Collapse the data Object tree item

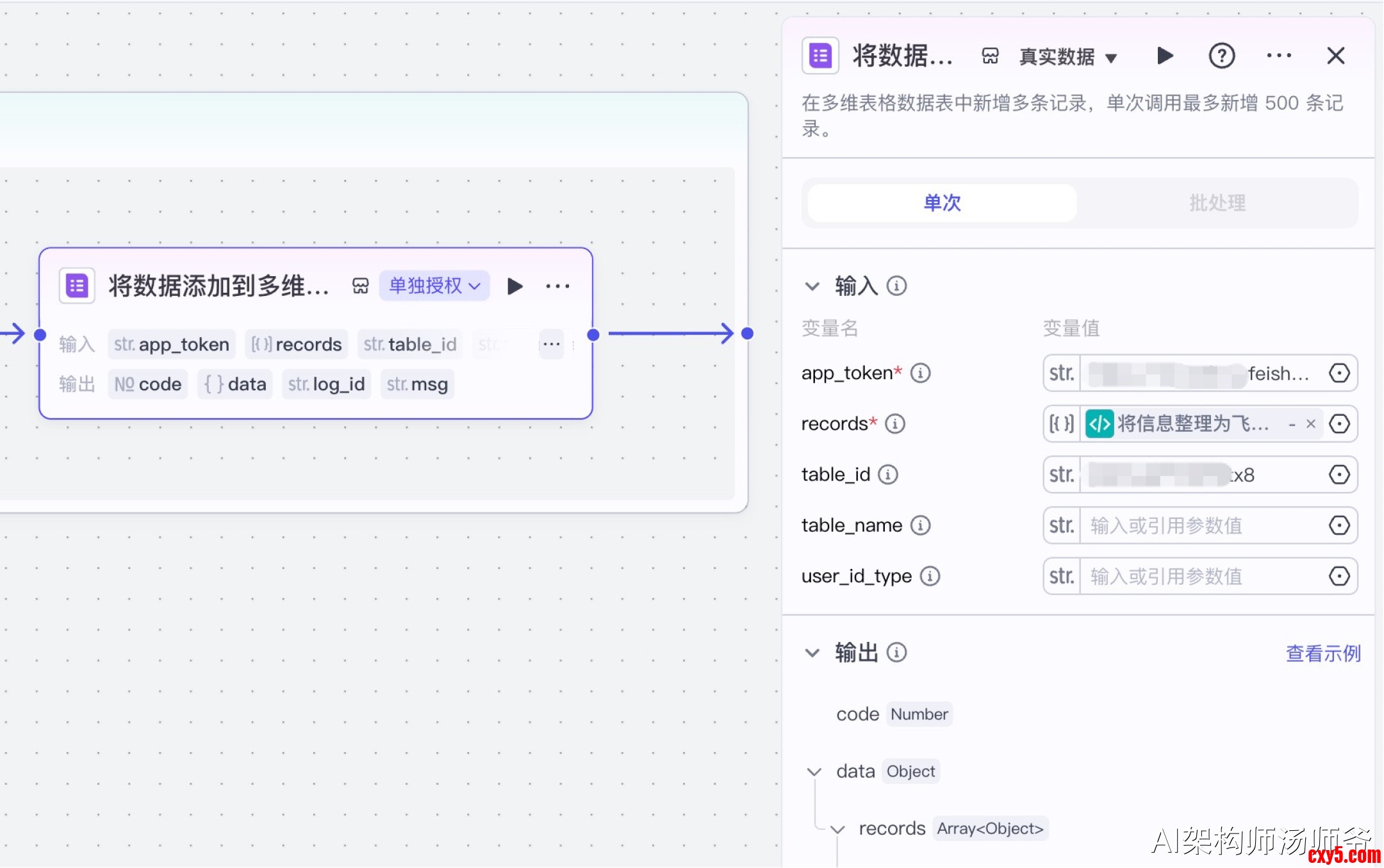pos(814,772)
